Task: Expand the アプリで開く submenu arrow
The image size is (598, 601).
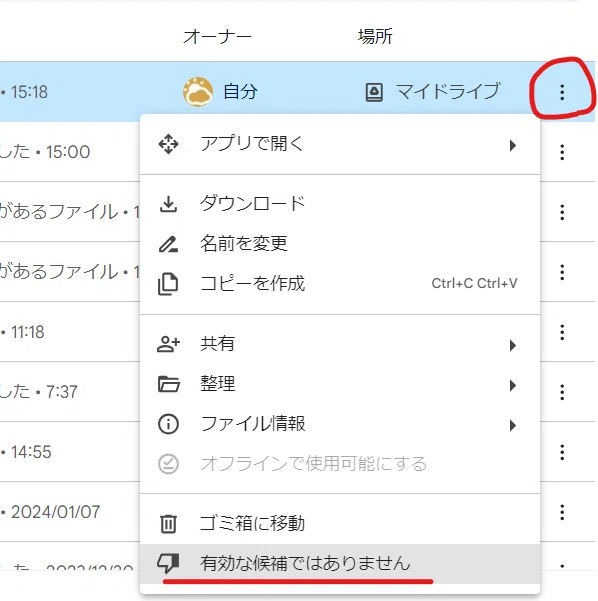Action: point(513,145)
